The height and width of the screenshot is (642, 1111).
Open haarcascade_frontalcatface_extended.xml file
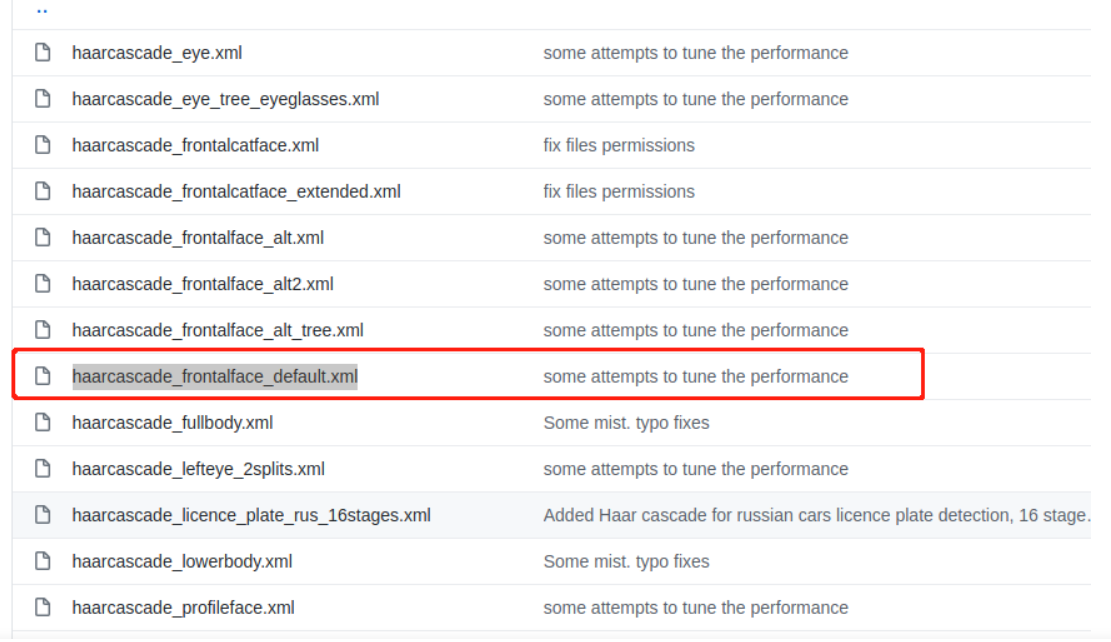(x=236, y=191)
